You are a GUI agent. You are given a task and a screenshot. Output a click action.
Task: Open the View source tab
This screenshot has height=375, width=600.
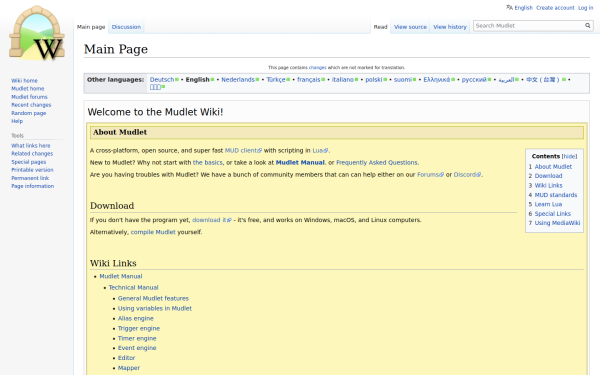pyautogui.click(x=410, y=27)
